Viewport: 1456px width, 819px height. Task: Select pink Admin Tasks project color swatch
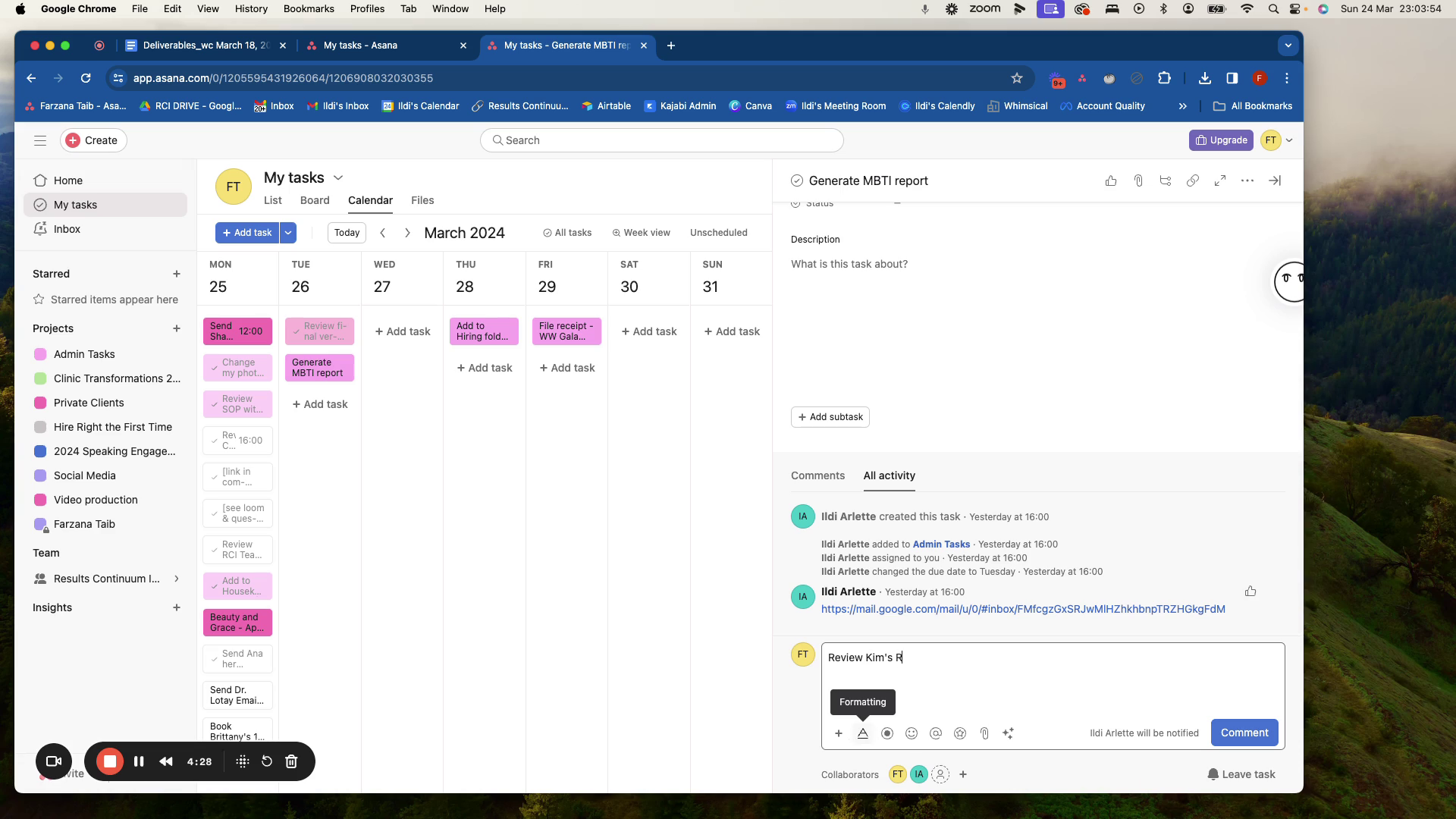click(40, 354)
